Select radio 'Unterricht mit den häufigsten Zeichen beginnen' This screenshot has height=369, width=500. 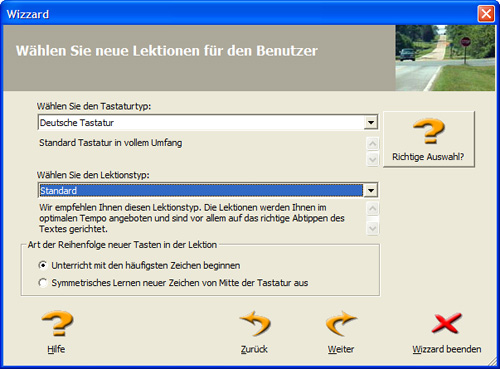pyautogui.click(x=43, y=265)
